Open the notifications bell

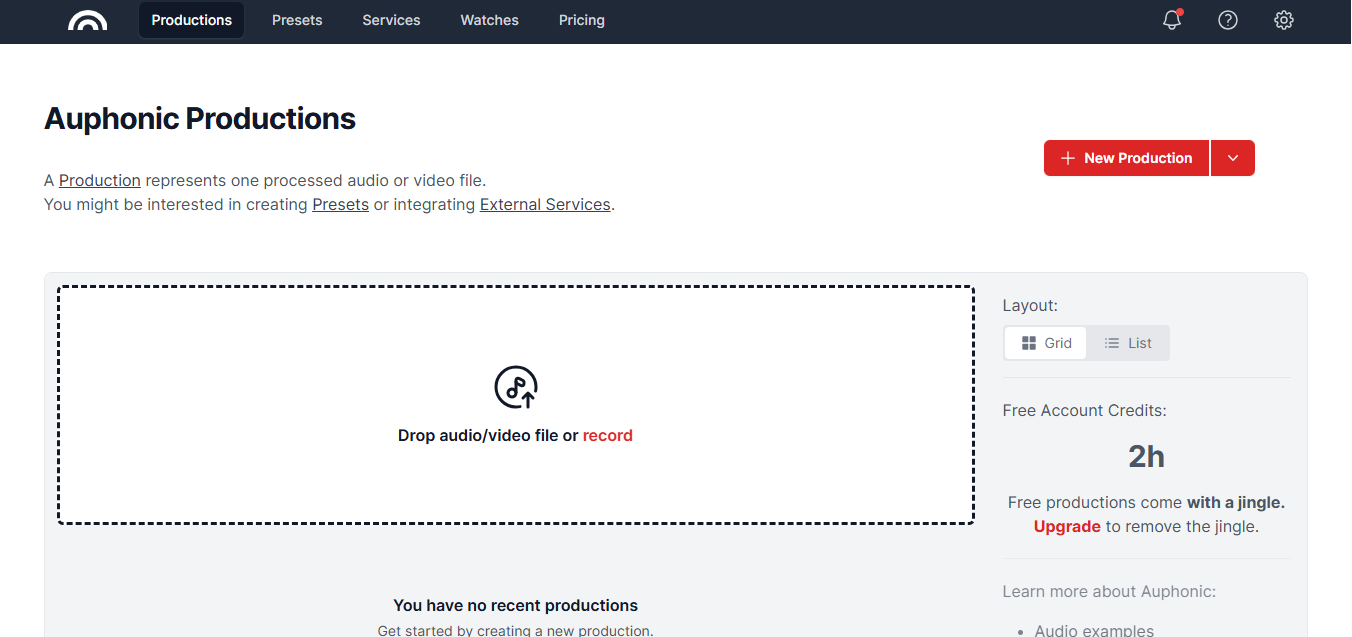coord(1172,20)
